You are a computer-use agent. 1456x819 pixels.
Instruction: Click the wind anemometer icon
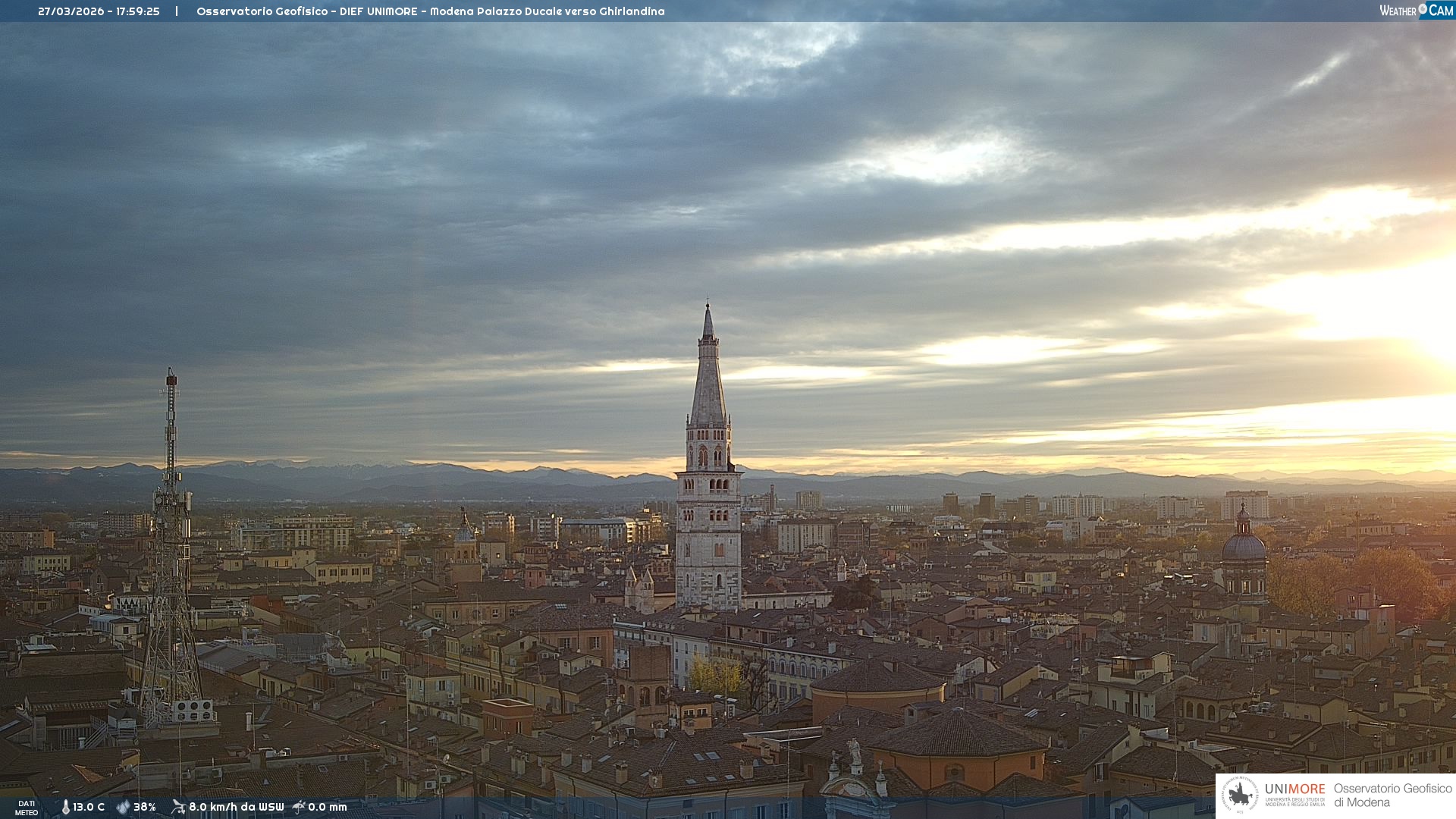[178, 807]
